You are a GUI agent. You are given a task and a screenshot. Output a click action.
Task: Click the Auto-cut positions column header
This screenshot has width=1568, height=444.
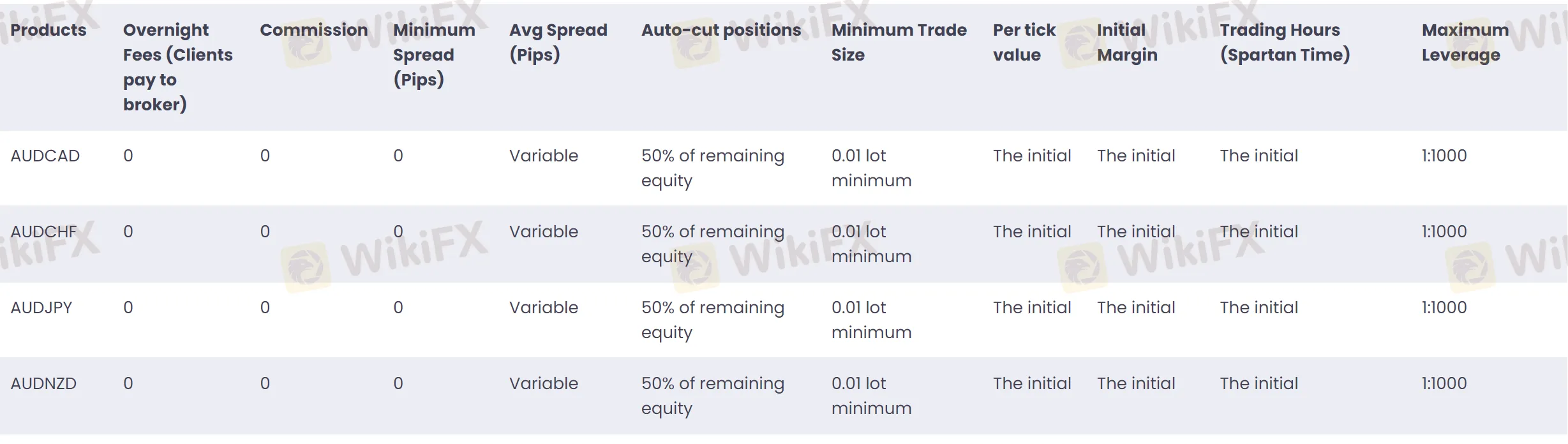(x=721, y=30)
